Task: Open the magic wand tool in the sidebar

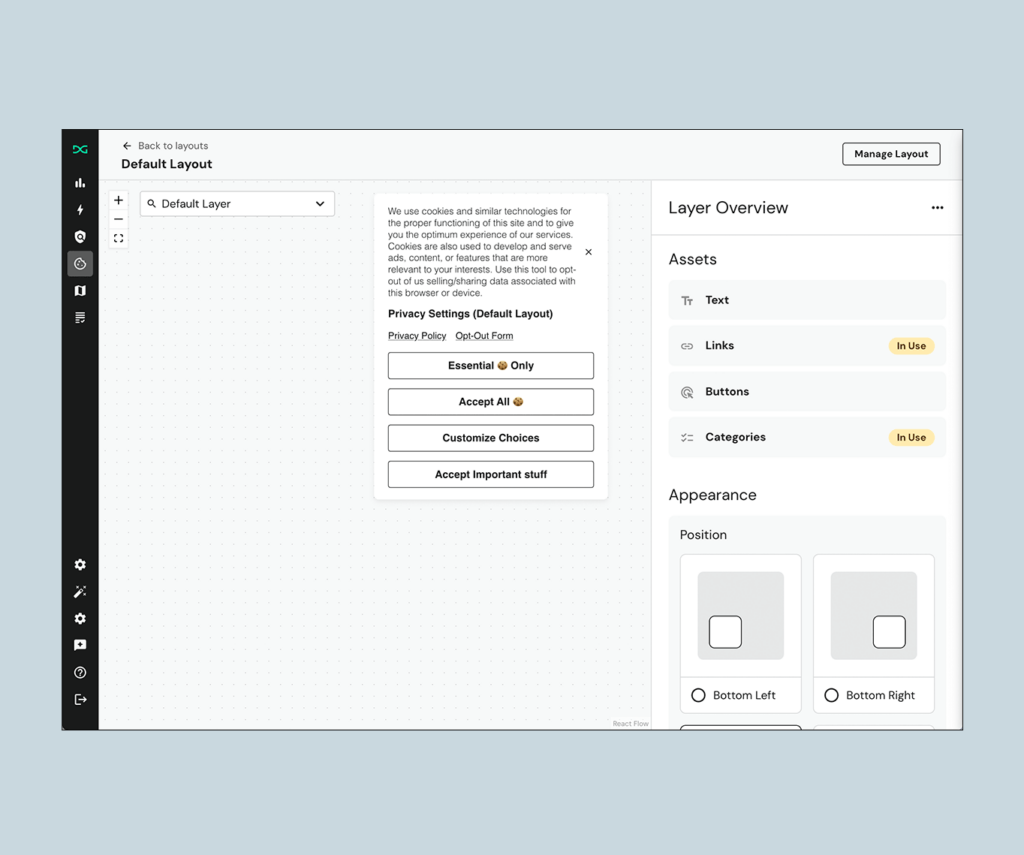Action: point(80,591)
